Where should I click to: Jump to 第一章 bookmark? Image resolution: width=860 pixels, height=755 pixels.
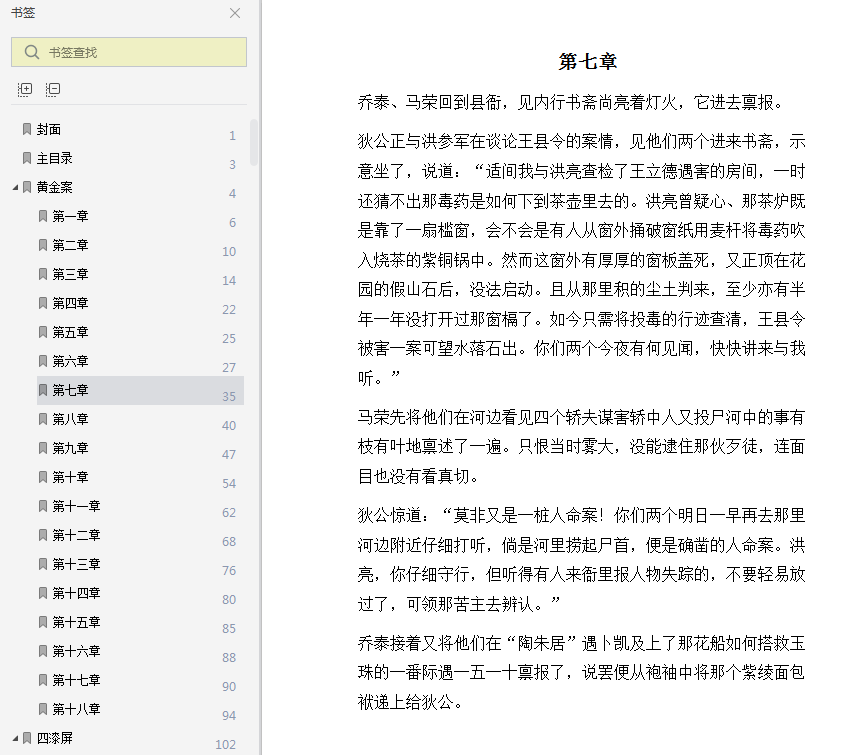[70, 216]
